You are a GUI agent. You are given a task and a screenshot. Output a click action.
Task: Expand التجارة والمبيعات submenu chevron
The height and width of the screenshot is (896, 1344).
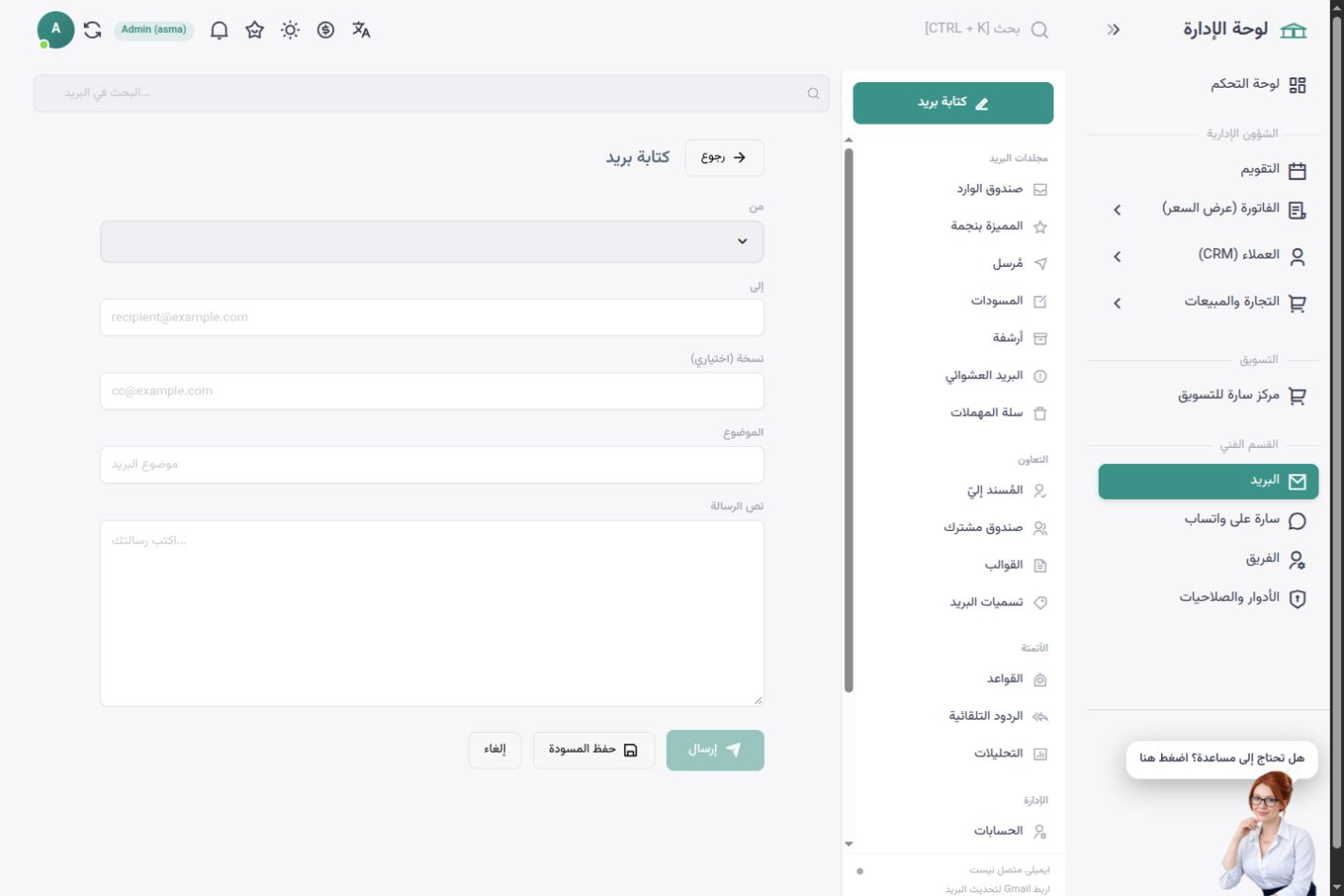[1117, 303]
